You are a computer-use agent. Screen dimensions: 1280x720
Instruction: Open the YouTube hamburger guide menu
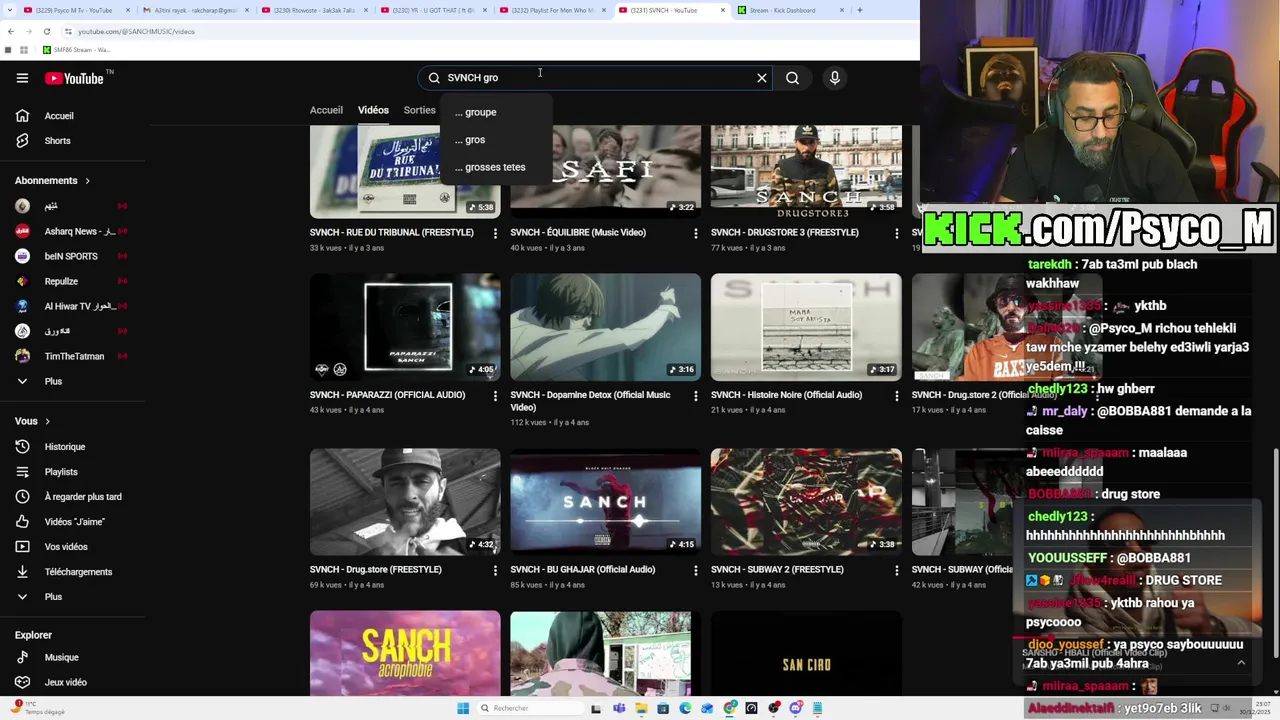coord(22,78)
